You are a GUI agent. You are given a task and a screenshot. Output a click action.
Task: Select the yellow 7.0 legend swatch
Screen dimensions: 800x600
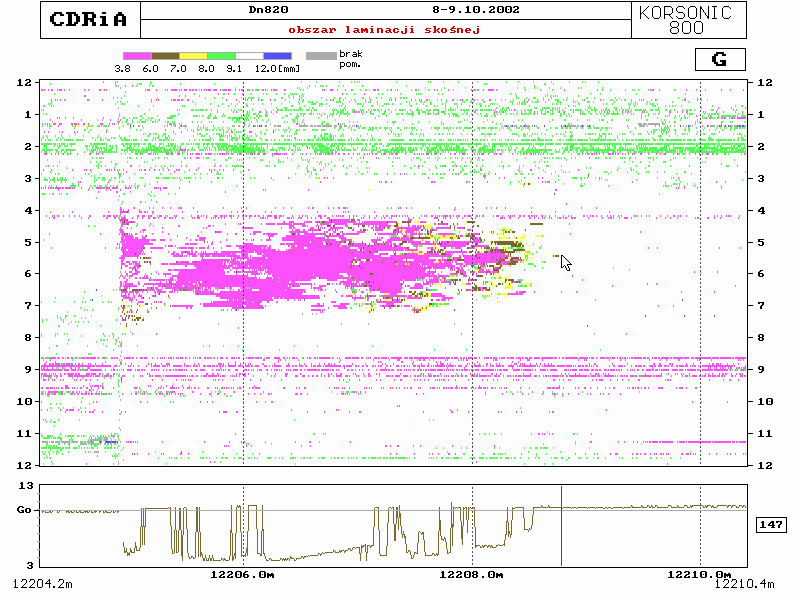coord(193,56)
